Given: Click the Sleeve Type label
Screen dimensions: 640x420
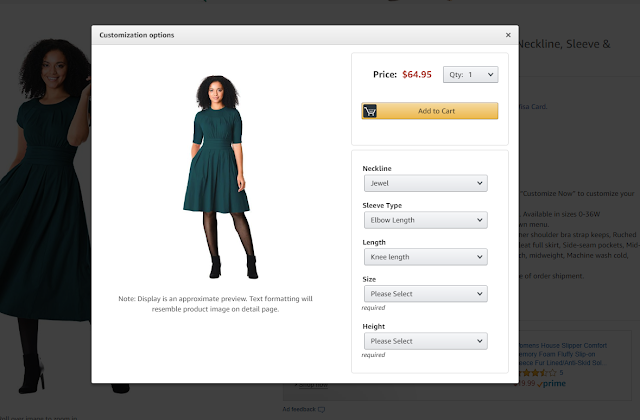Looking at the screenshot, I should tap(382, 205).
